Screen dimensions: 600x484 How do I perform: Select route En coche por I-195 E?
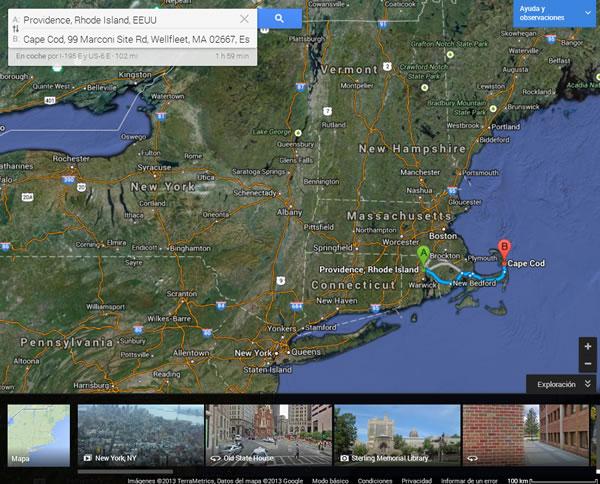coord(132,56)
